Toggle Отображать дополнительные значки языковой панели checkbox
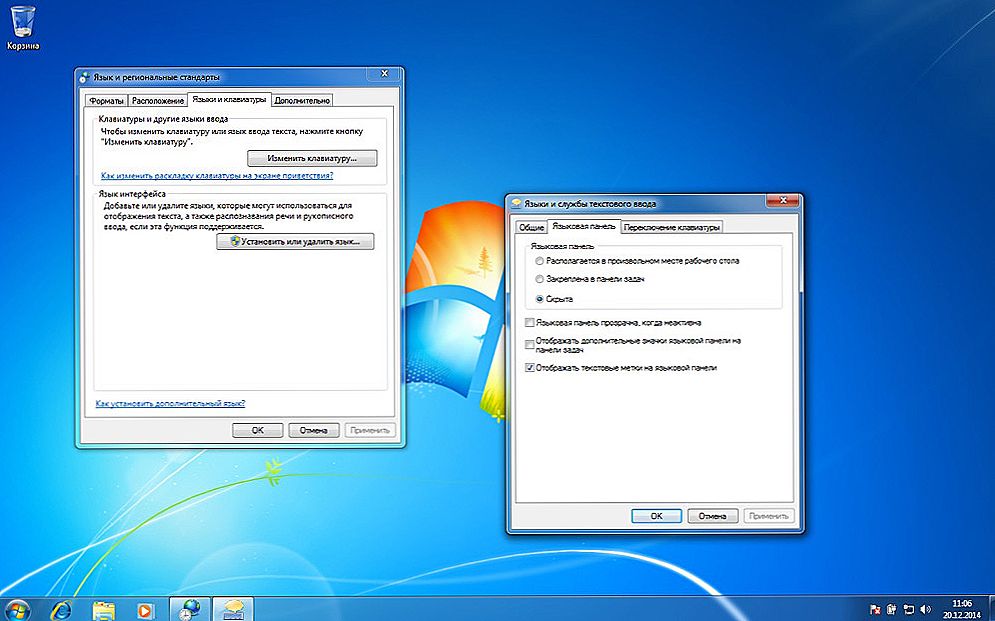The height and width of the screenshot is (621, 995). [530, 345]
